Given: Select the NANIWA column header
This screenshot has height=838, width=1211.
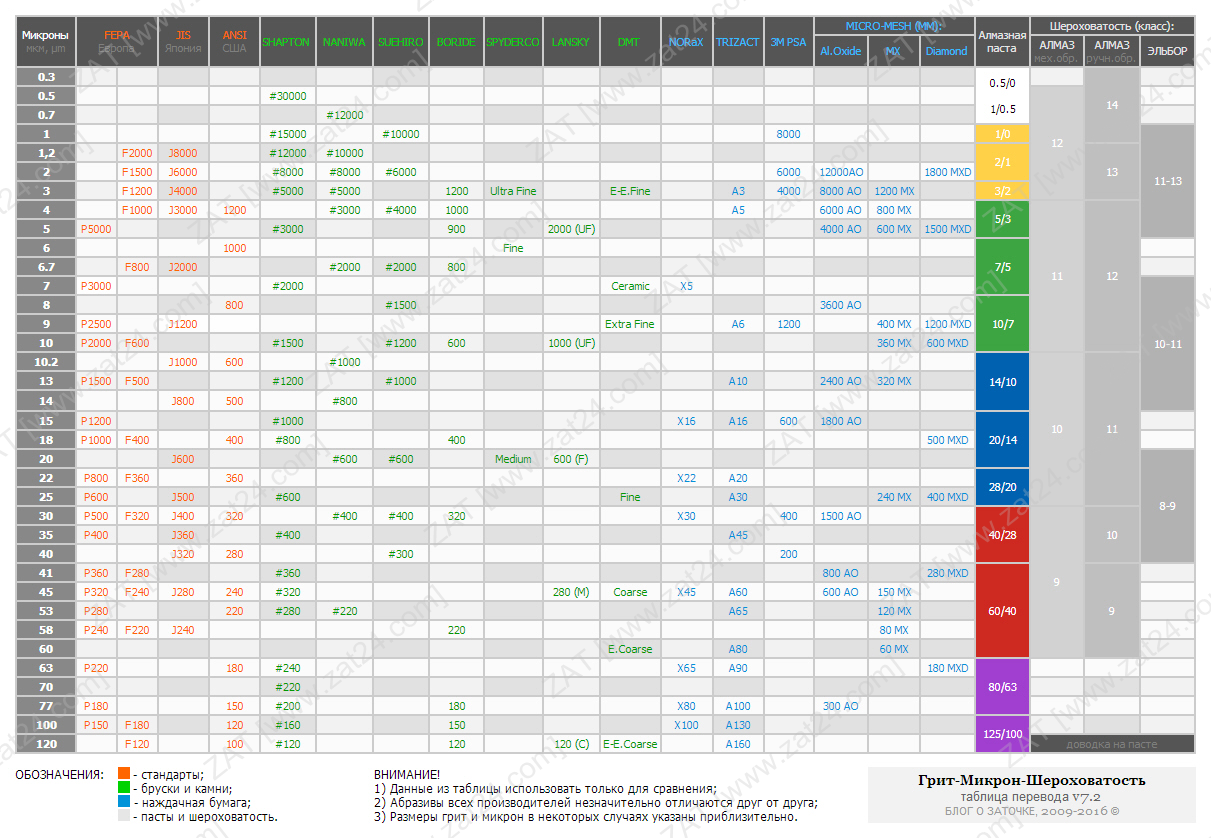Looking at the screenshot, I should tap(344, 42).
